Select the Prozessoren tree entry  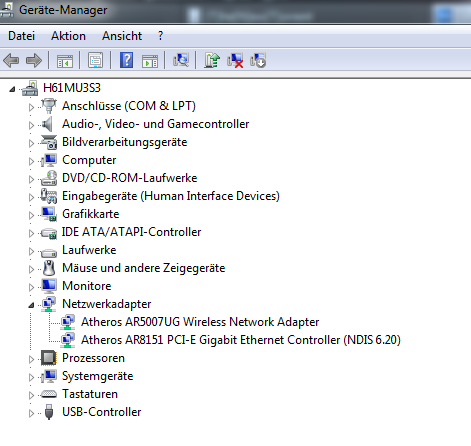[93, 358]
